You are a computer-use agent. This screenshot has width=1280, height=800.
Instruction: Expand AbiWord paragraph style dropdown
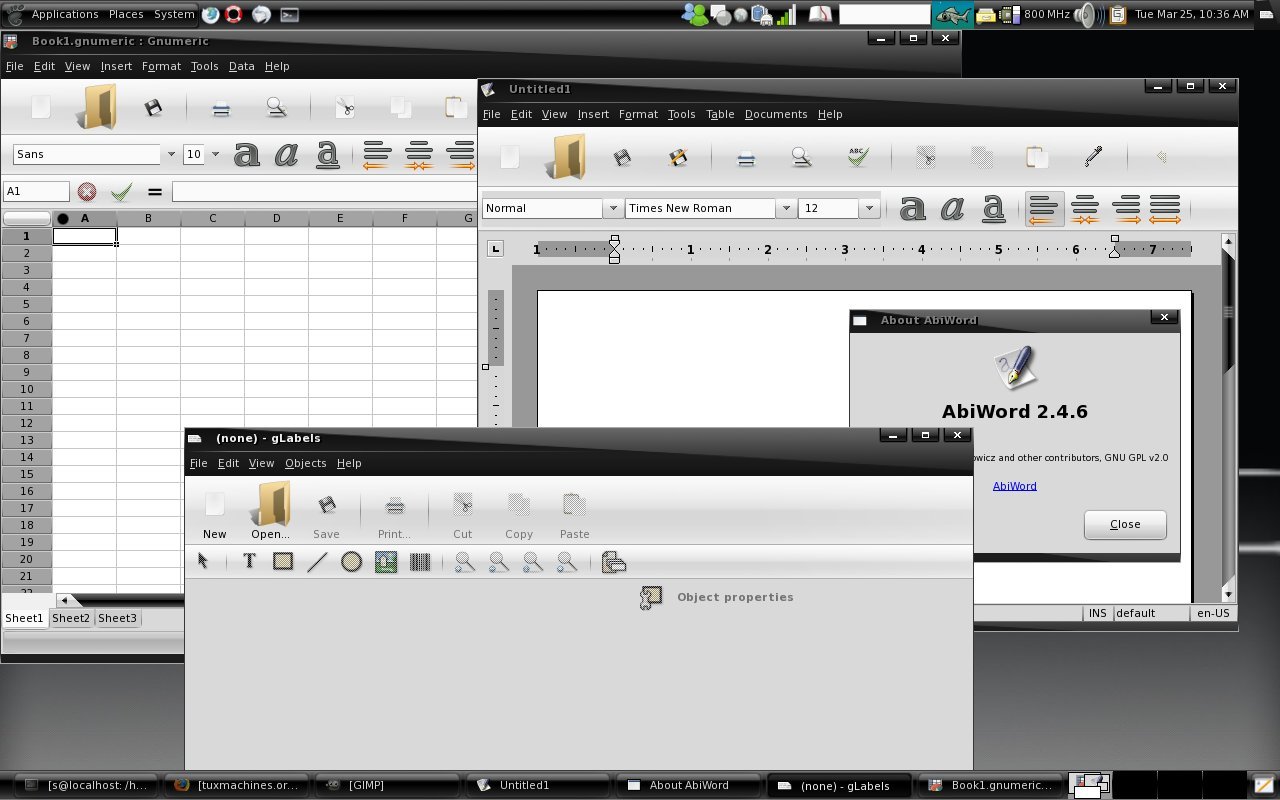(x=612, y=208)
